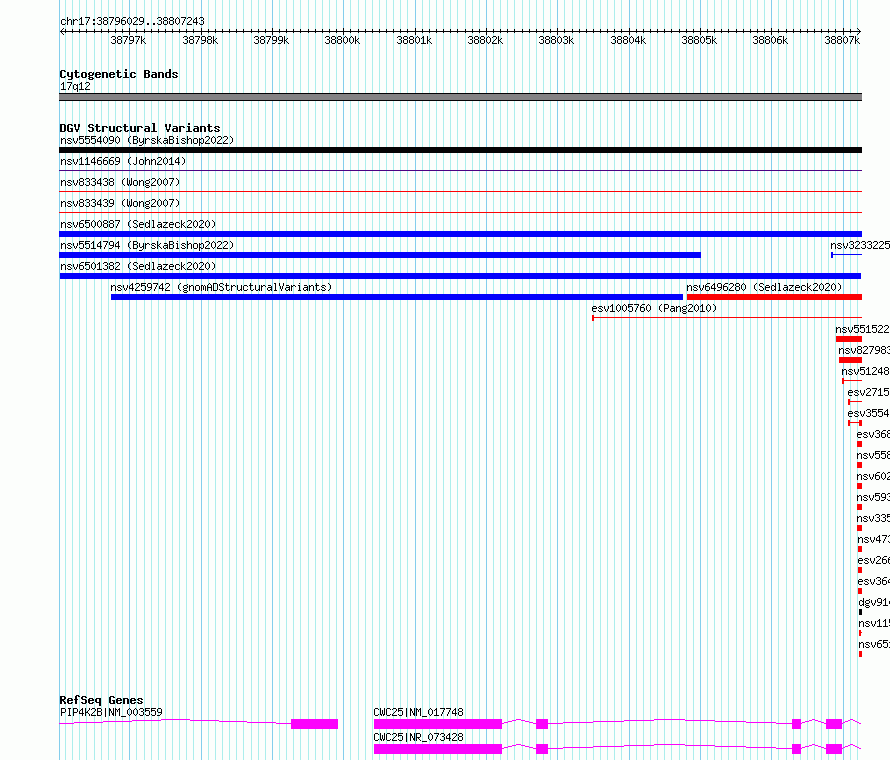Select the red bracket feature under esv3554
This screenshot has height=760, width=890.
point(855,423)
